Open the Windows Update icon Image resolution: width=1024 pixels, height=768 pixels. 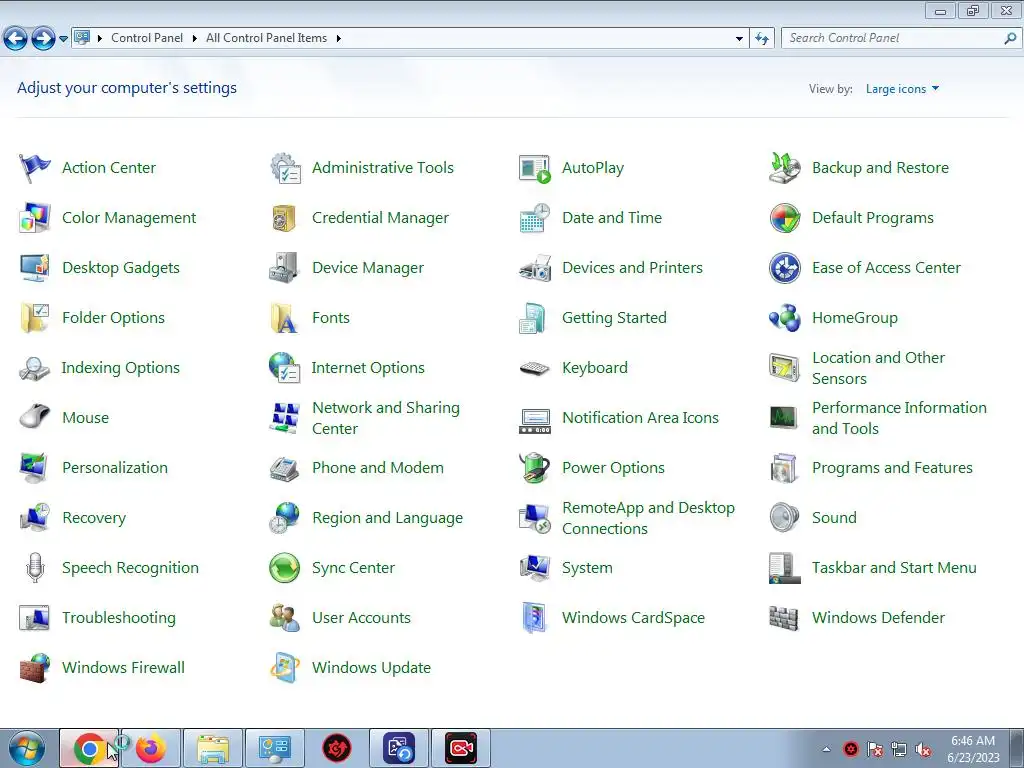[x=285, y=668]
